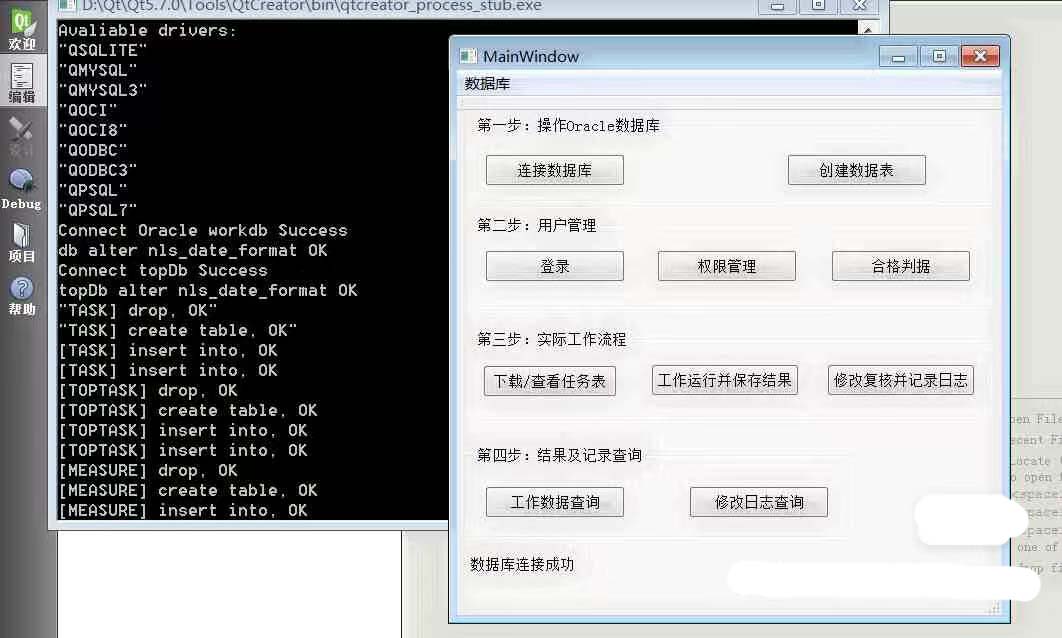
Task: Open 工作数据查询 query
Action: click(554, 502)
